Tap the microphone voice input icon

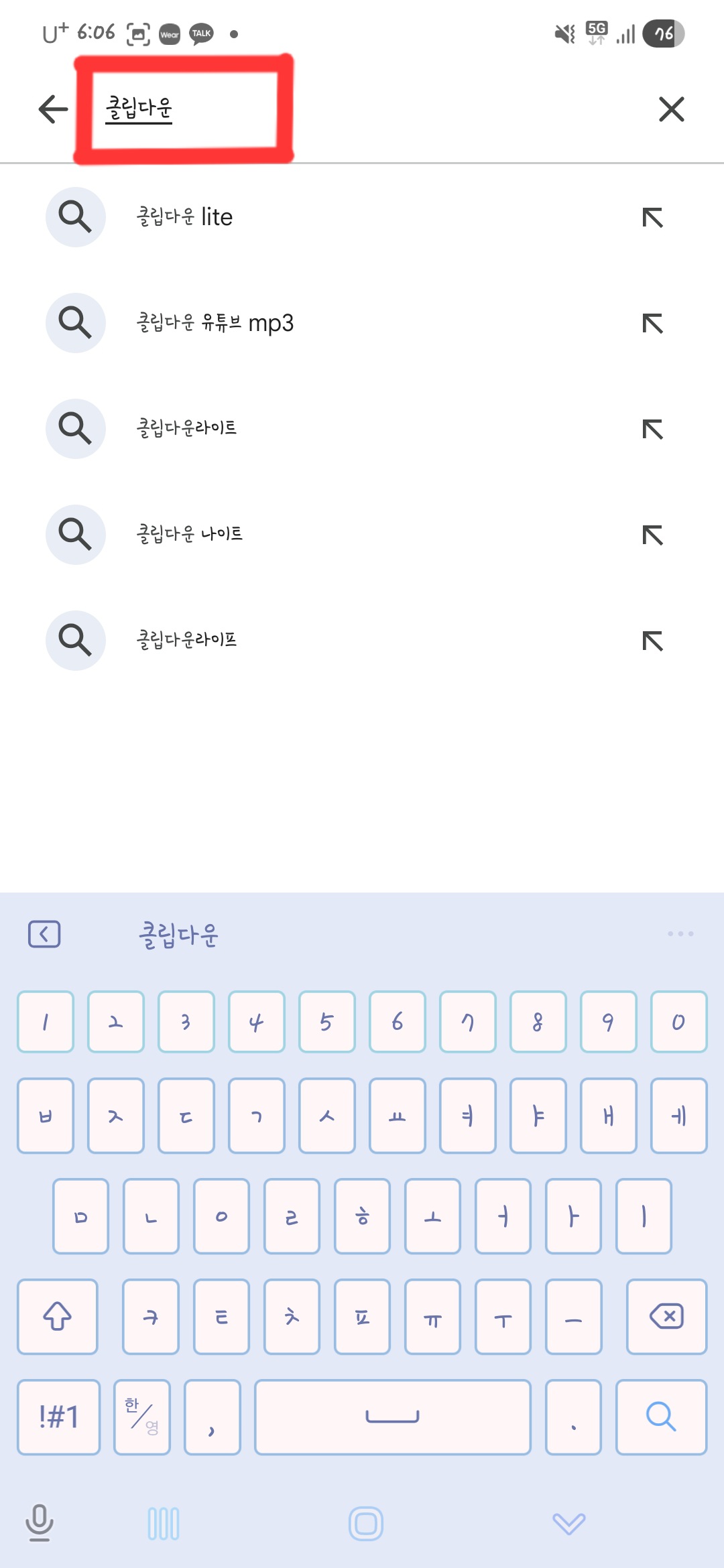40,1522
